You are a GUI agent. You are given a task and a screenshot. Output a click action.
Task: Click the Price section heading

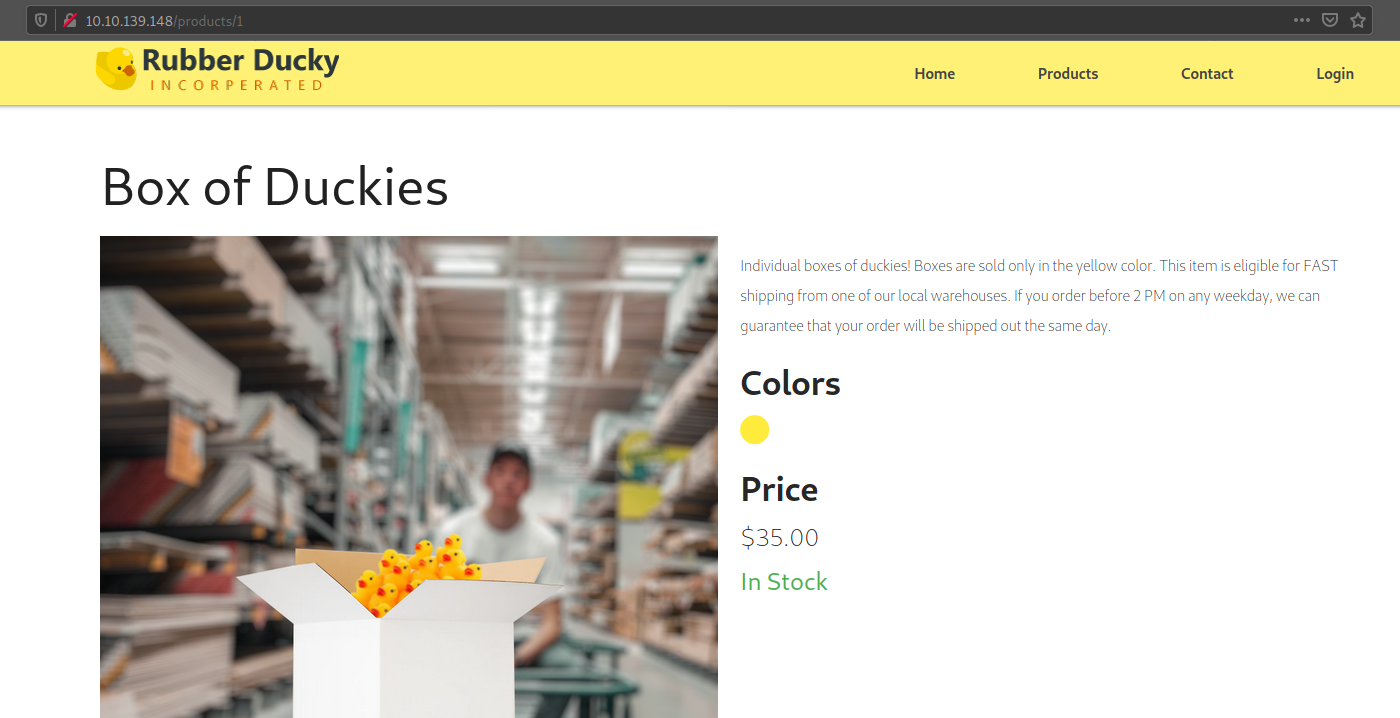tap(779, 490)
